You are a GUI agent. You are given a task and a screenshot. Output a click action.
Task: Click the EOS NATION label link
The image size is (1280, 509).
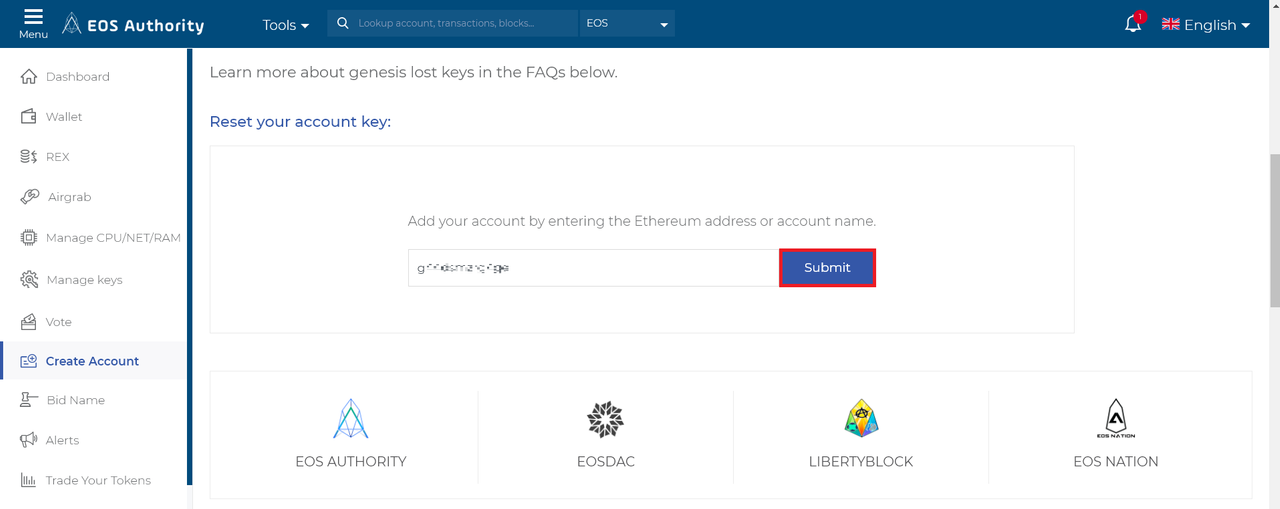[1116, 461]
